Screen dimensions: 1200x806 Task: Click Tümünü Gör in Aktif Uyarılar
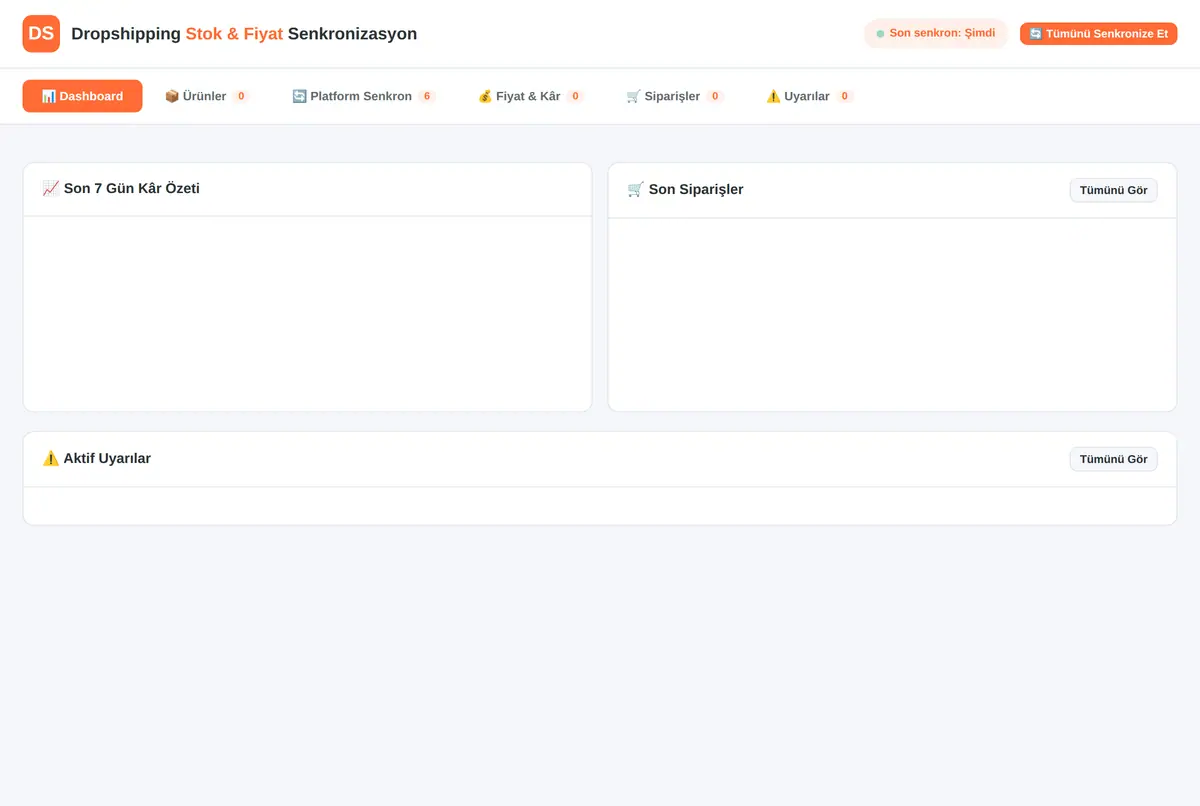[x=1113, y=459]
